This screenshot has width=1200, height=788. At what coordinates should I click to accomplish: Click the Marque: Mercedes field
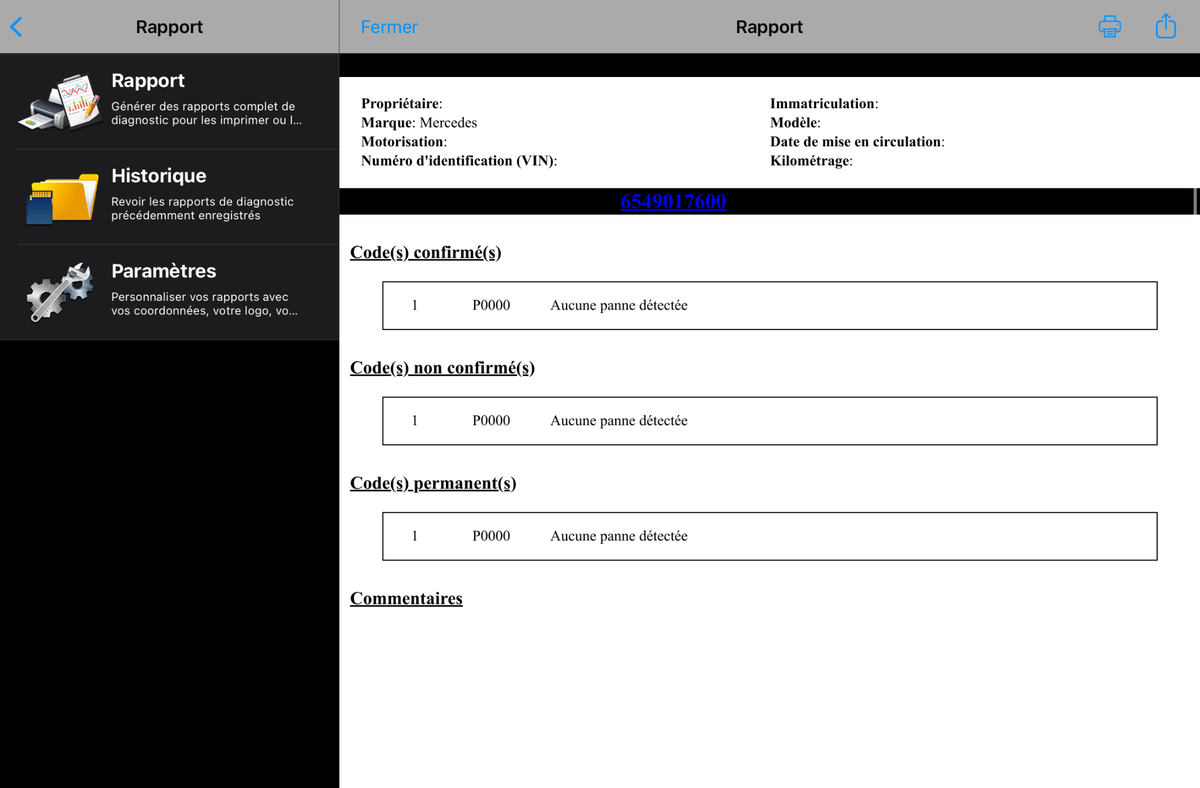click(x=419, y=123)
